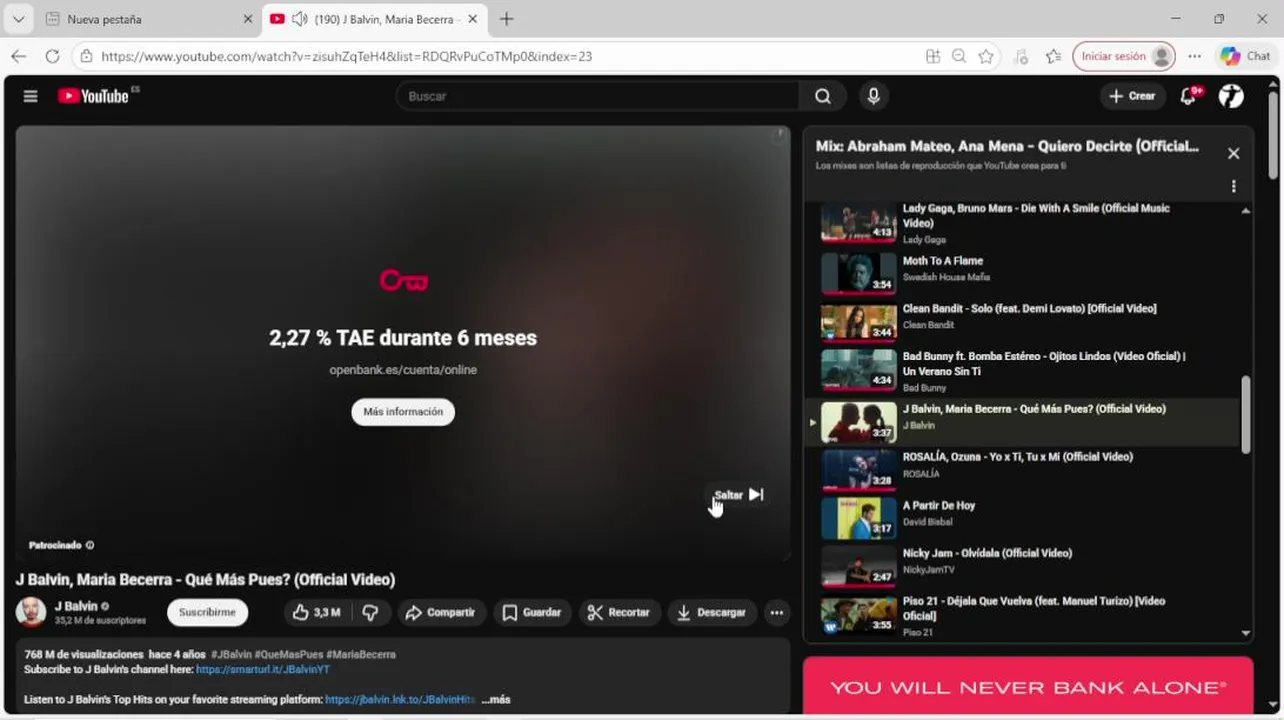Subscribe via the Suscribirme button

click(207, 612)
